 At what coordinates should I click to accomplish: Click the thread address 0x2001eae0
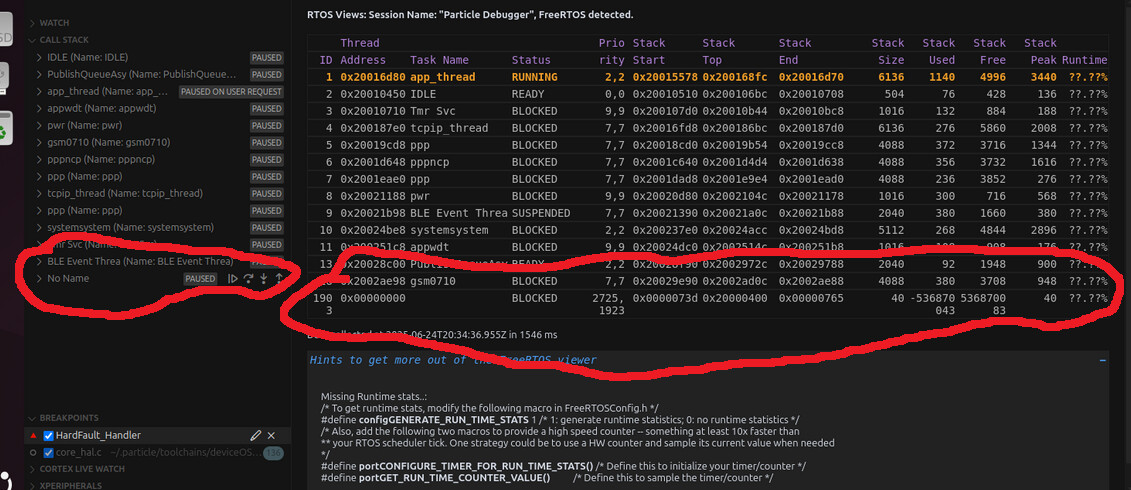[x=373, y=179]
